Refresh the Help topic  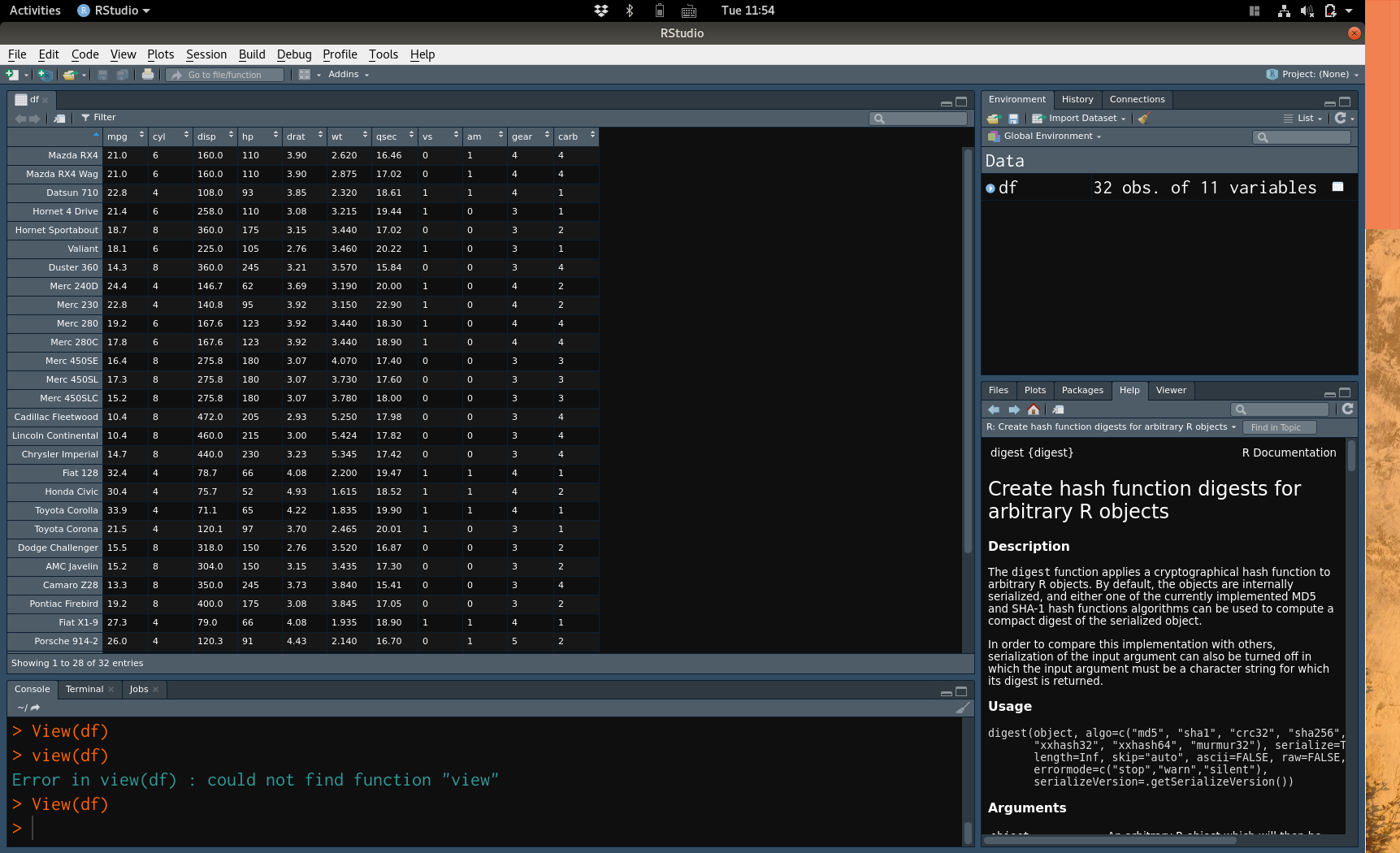(1348, 409)
